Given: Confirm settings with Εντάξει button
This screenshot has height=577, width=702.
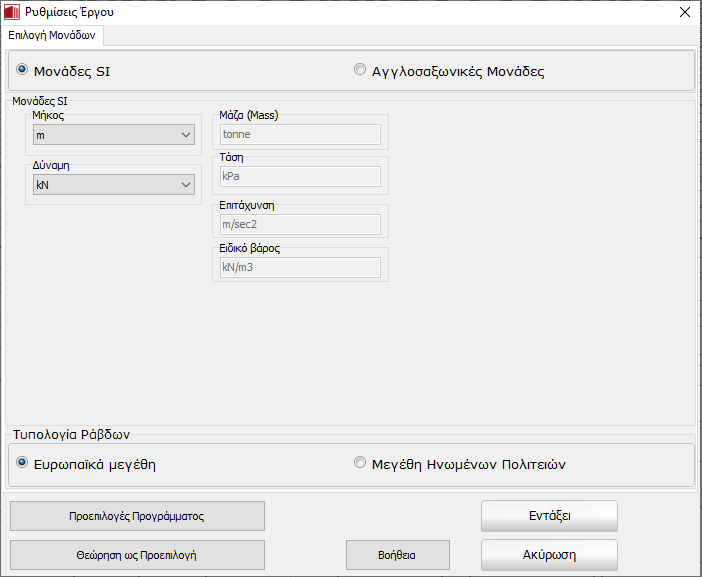Looking at the screenshot, I should pyautogui.click(x=549, y=516).
